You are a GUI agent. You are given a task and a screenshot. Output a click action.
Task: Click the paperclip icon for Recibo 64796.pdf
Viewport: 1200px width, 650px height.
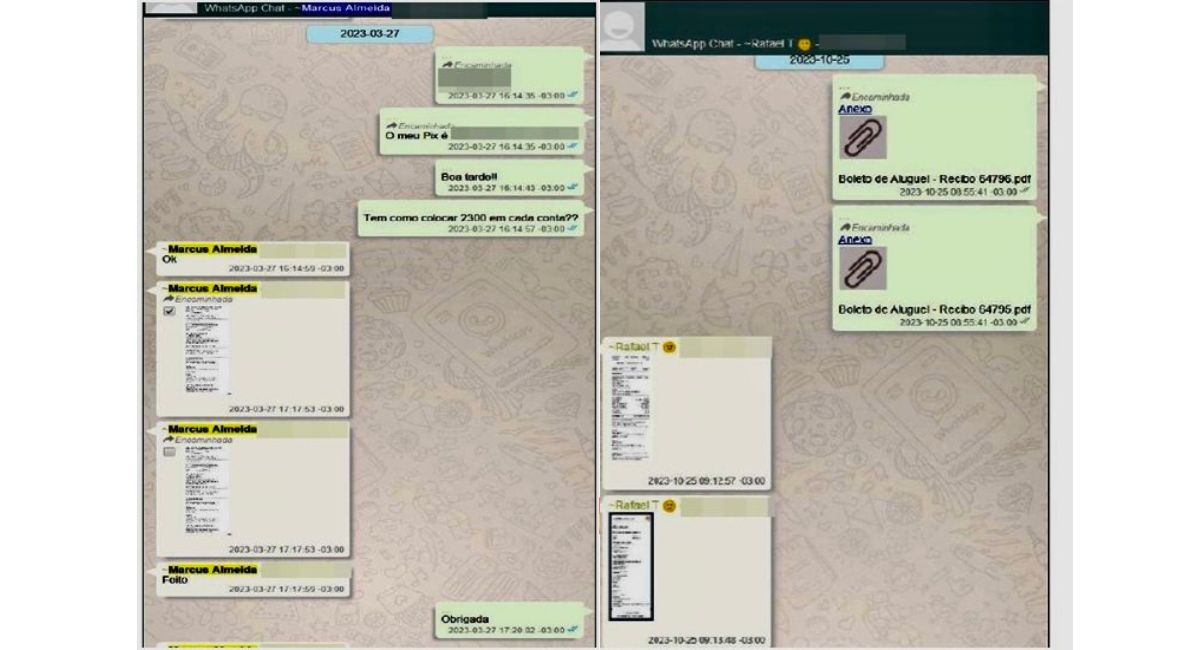pos(862,138)
